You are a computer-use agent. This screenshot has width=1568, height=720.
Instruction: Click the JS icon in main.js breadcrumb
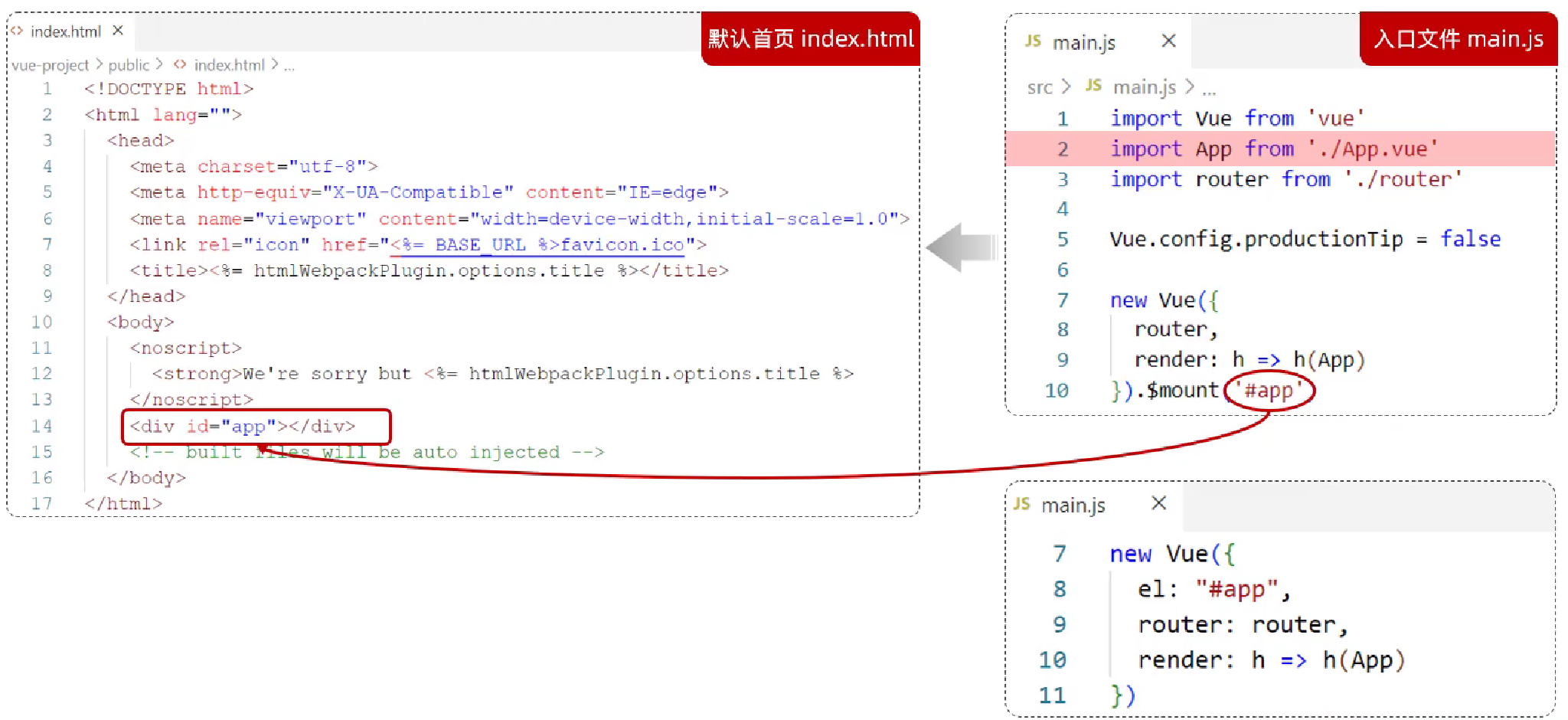pyautogui.click(x=1094, y=86)
